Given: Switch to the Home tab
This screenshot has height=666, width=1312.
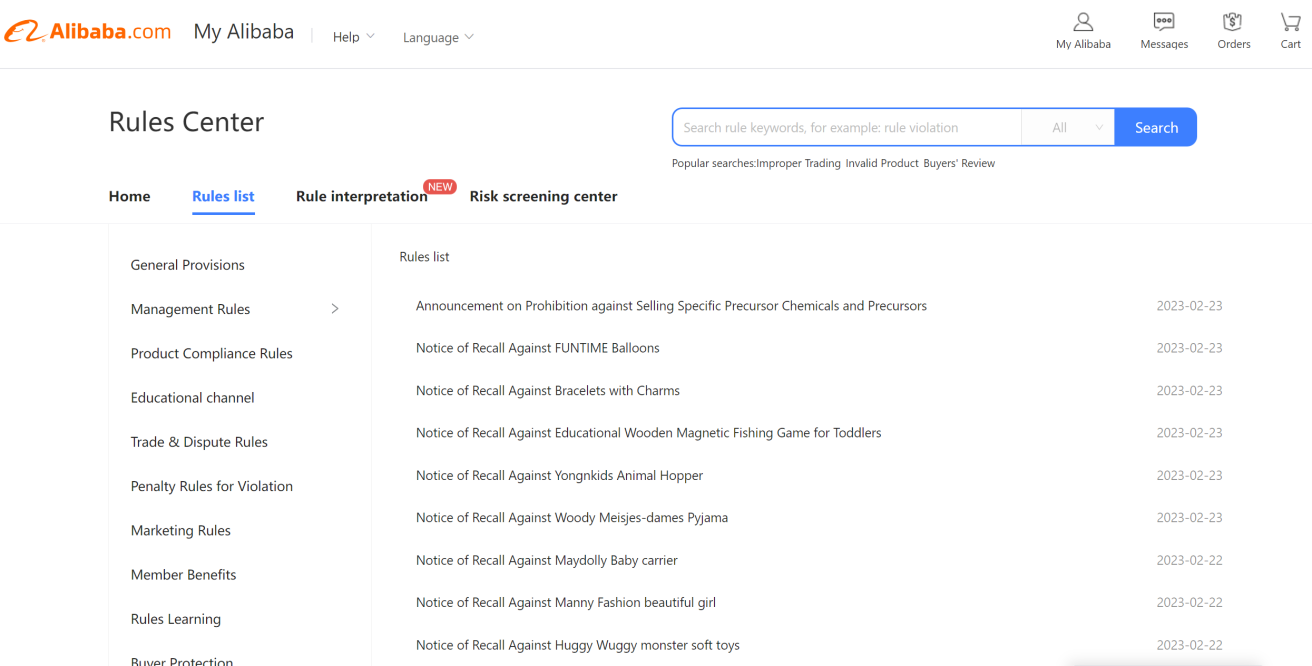Looking at the screenshot, I should 129,196.
